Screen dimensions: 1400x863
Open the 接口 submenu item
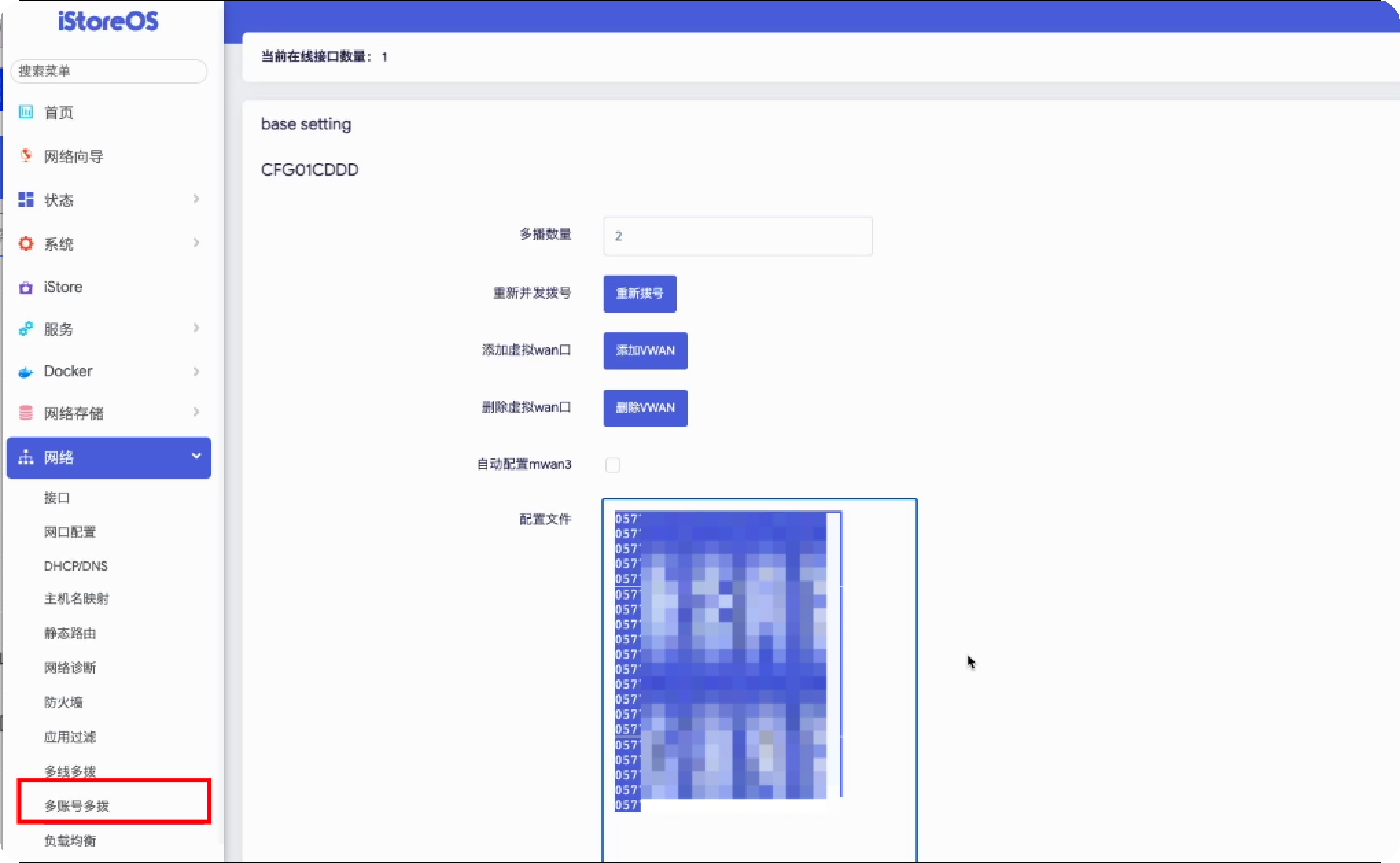(57, 497)
